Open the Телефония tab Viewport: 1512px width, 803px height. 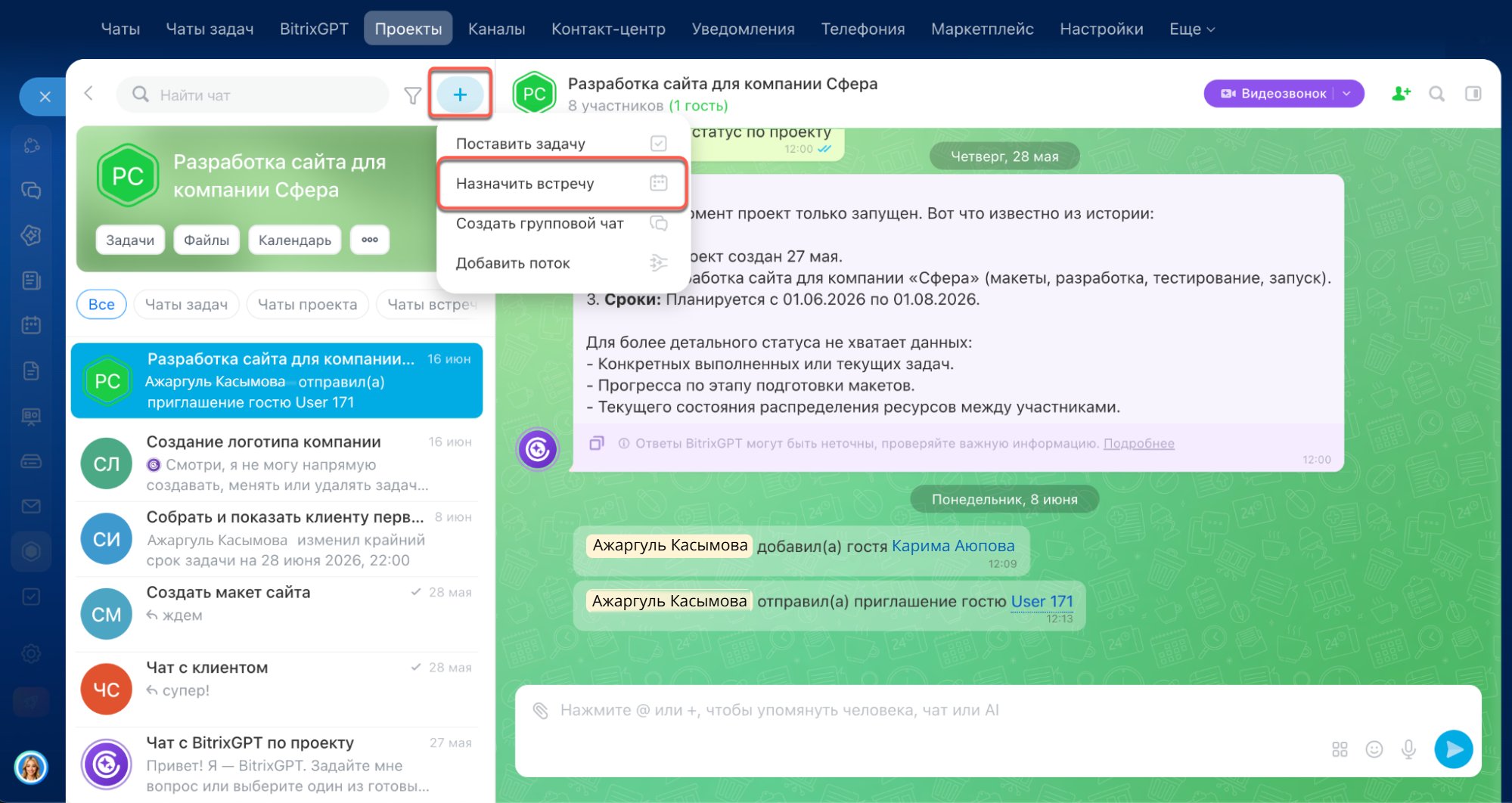point(863,29)
